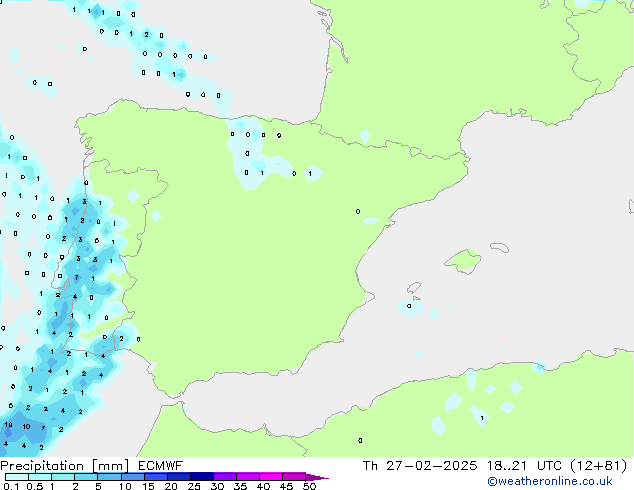
Task: Click the Mallorca island on the map
Action: 462,261
